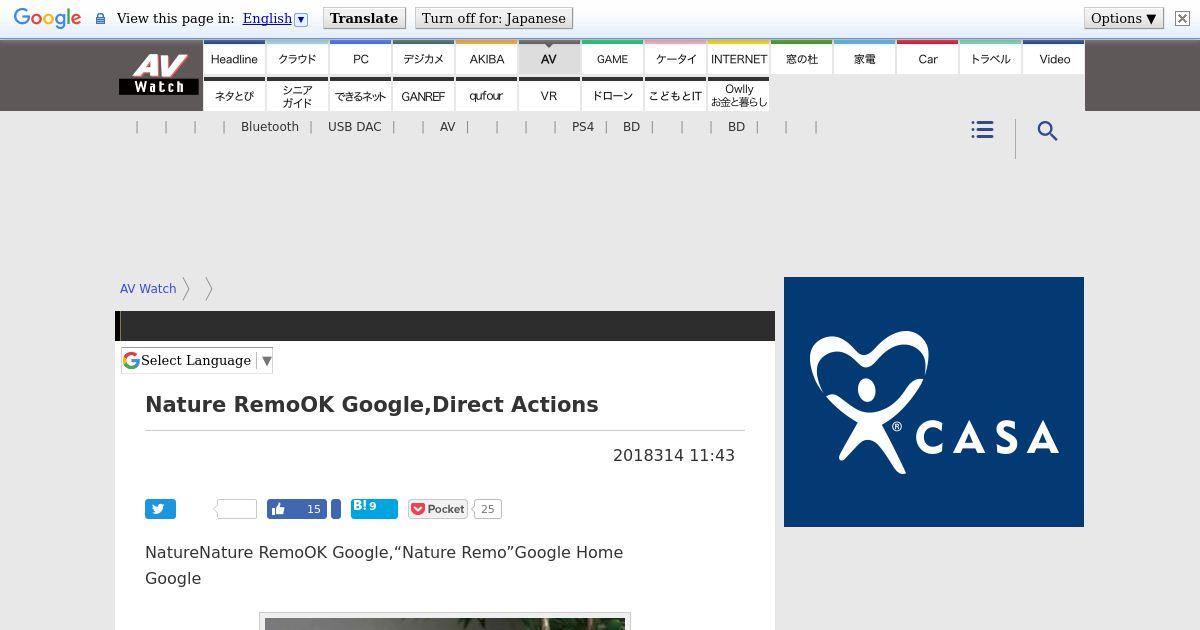Click the date text 2018314 11:43
The image size is (1200, 630).
[x=674, y=455]
